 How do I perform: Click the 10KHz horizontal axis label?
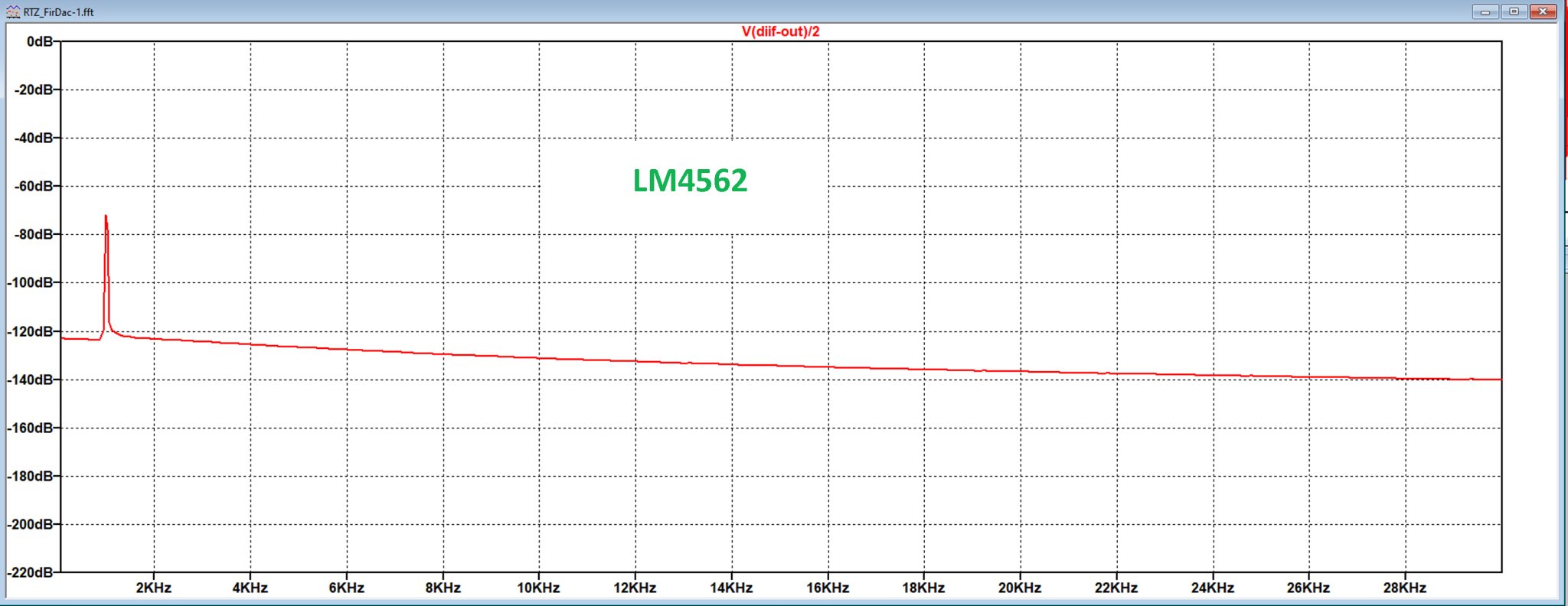click(x=538, y=588)
